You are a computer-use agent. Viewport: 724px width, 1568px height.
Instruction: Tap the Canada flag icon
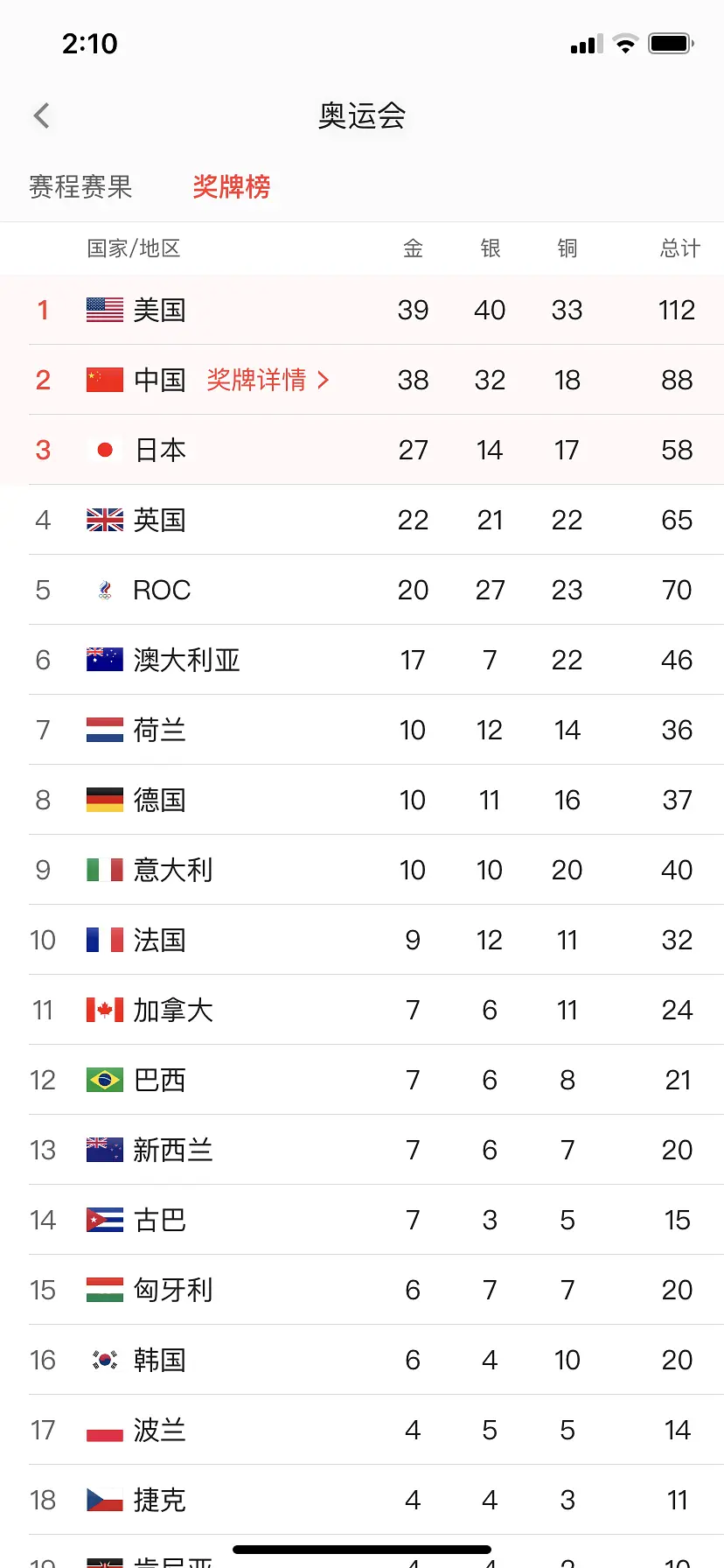pyautogui.click(x=105, y=1010)
